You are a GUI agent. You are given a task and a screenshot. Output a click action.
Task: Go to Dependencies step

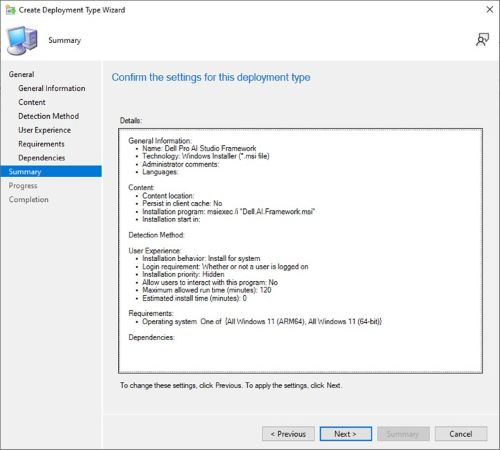(x=42, y=158)
